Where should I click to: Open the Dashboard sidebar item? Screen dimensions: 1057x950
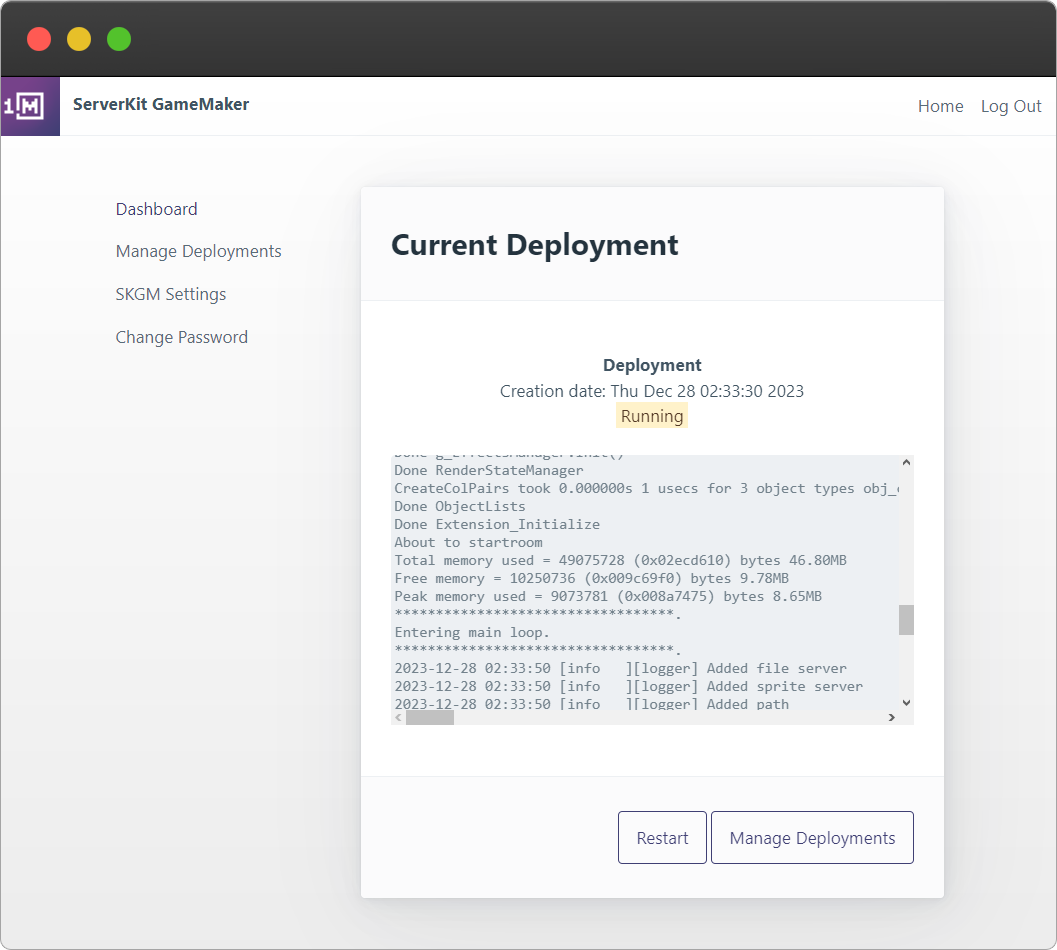click(156, 209)
